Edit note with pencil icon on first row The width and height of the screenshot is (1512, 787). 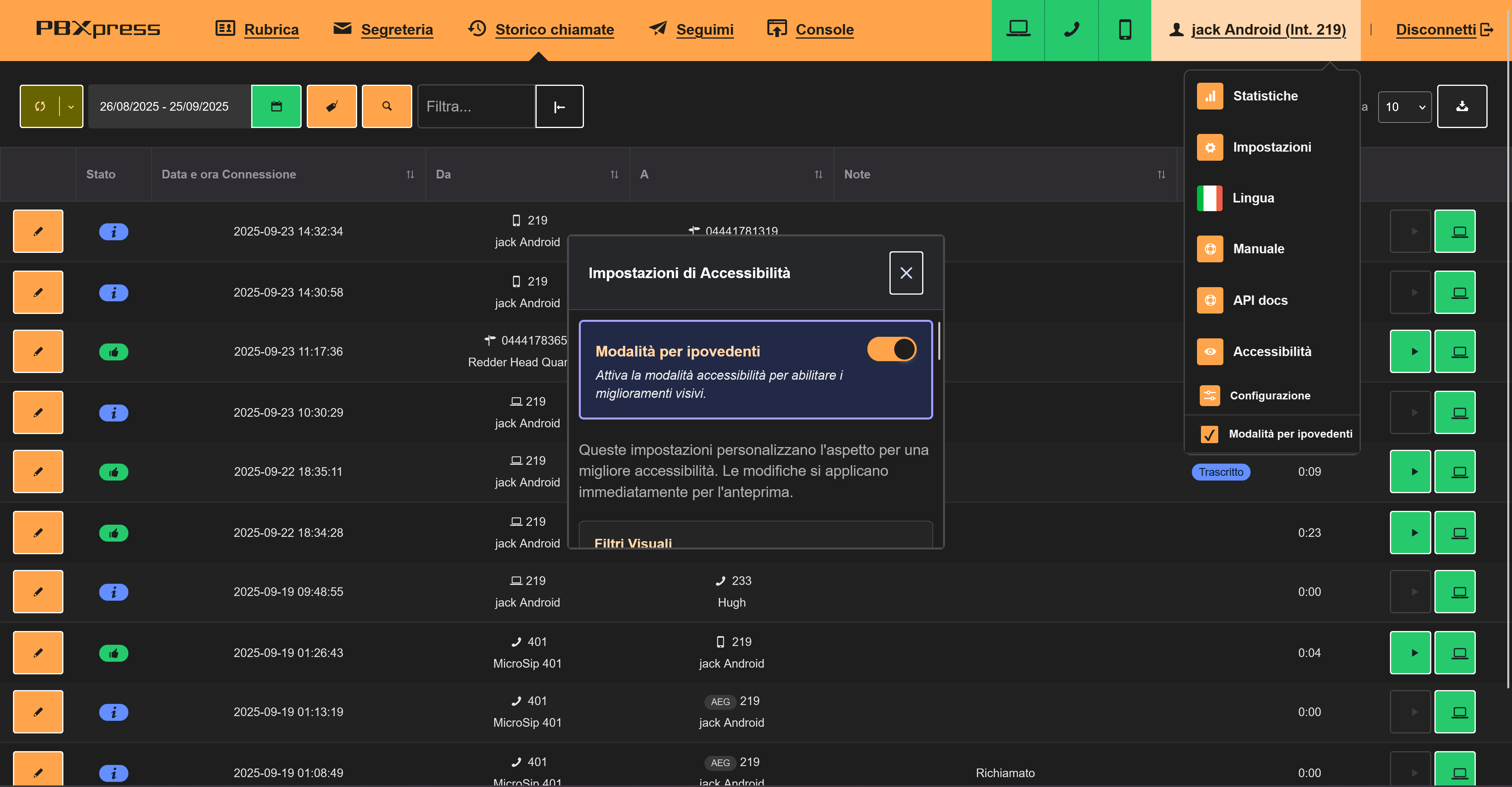37,231
